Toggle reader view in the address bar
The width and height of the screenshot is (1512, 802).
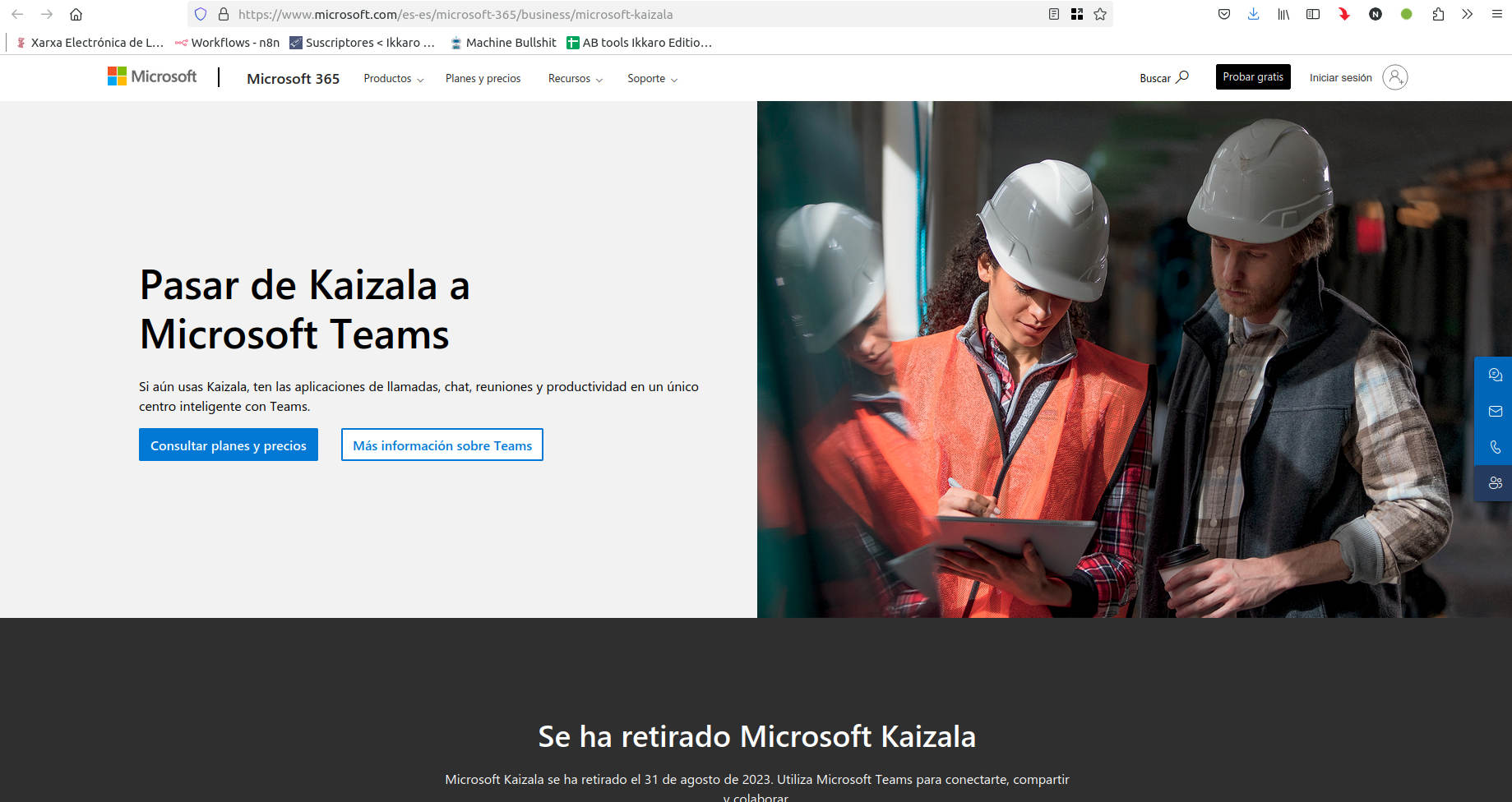tap(1053, 14)
